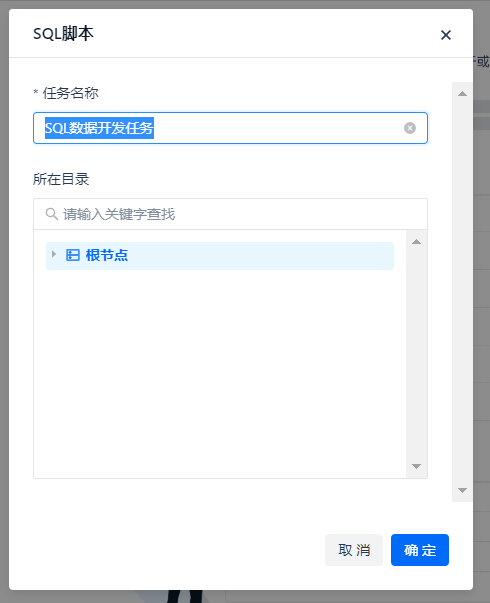Click the 确定 button

tap(420, 550)
